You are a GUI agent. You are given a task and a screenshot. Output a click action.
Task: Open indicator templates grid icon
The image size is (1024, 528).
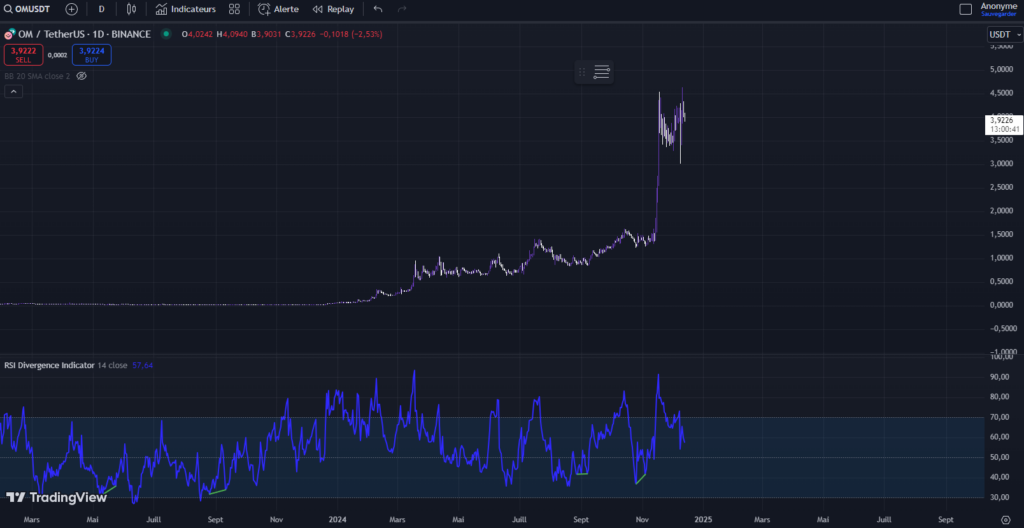tap(234, 9)
